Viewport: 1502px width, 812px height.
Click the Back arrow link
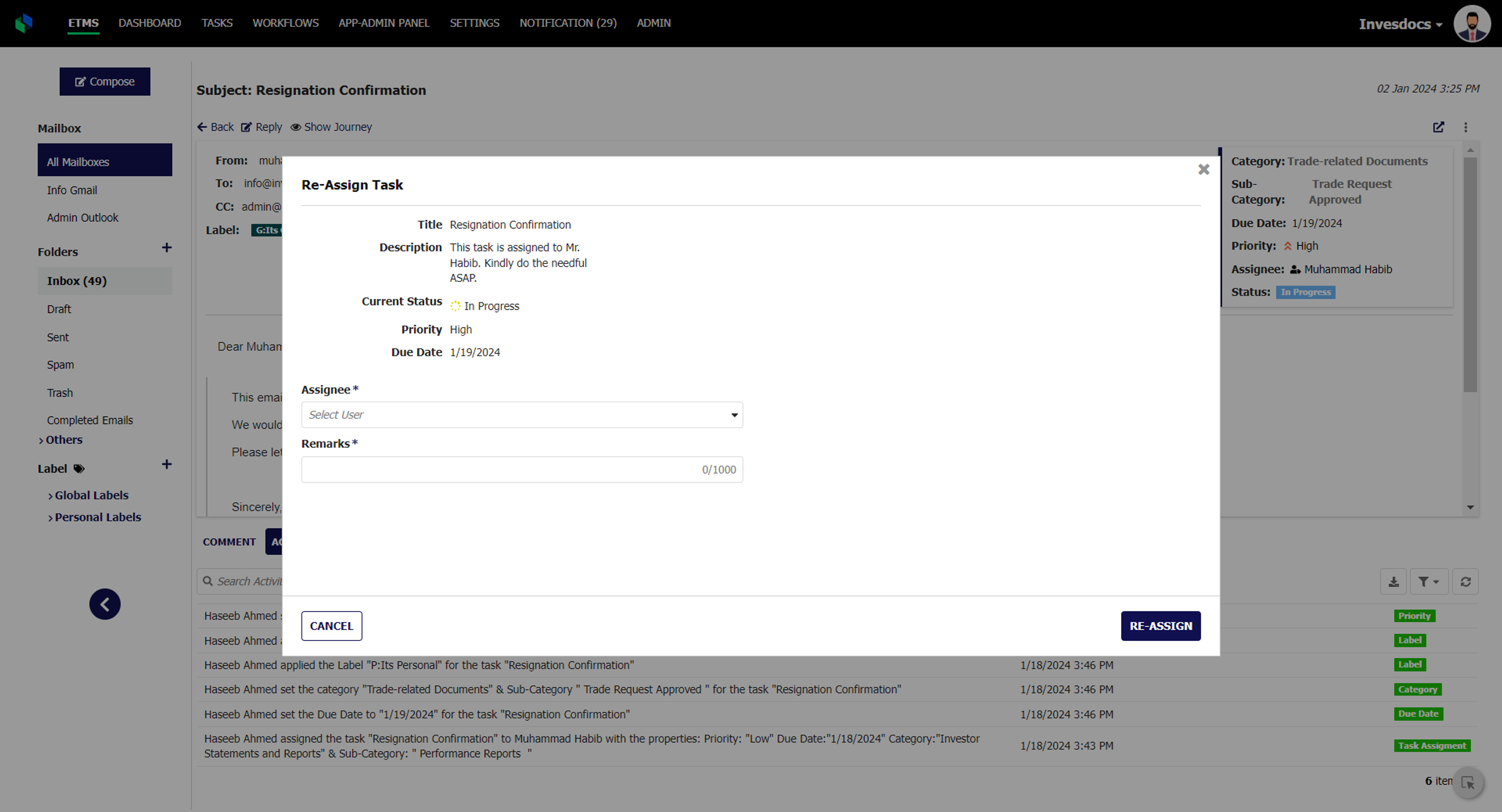pyautogui.click(x=215, y=126)
